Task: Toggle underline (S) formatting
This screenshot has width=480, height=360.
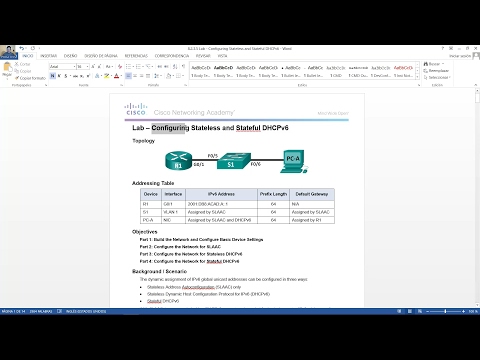Action: (x=66, y=76)
